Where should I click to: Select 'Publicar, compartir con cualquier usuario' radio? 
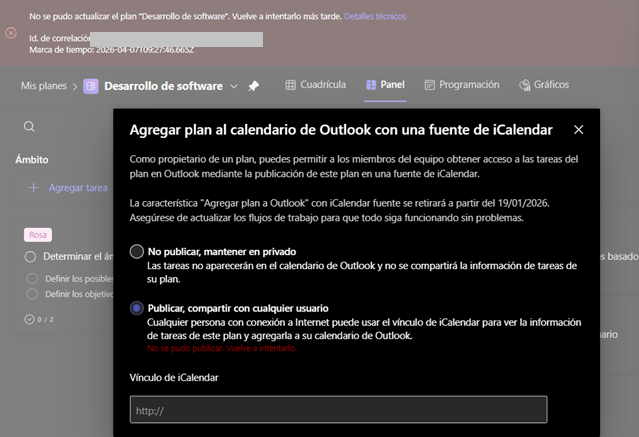[137, 308]
